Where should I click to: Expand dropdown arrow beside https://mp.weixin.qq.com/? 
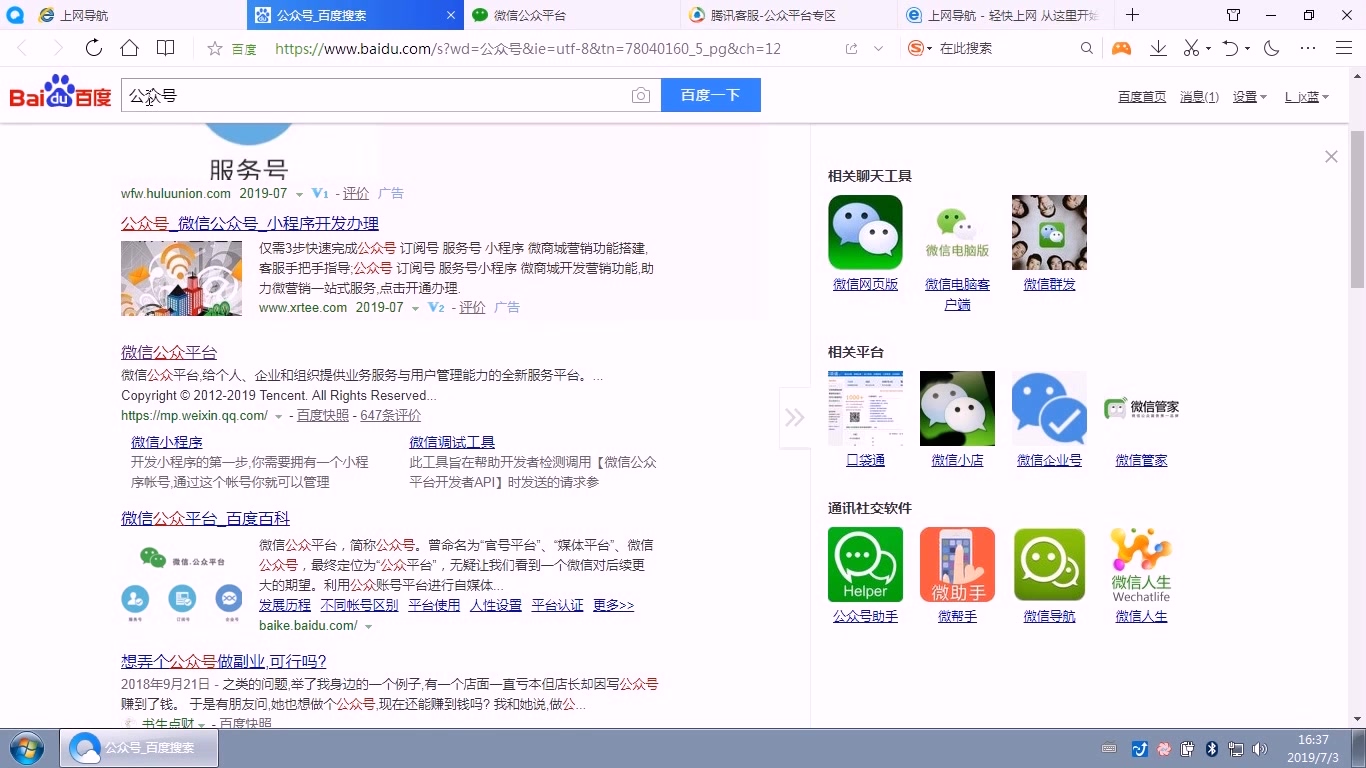[x=278, y=416]
